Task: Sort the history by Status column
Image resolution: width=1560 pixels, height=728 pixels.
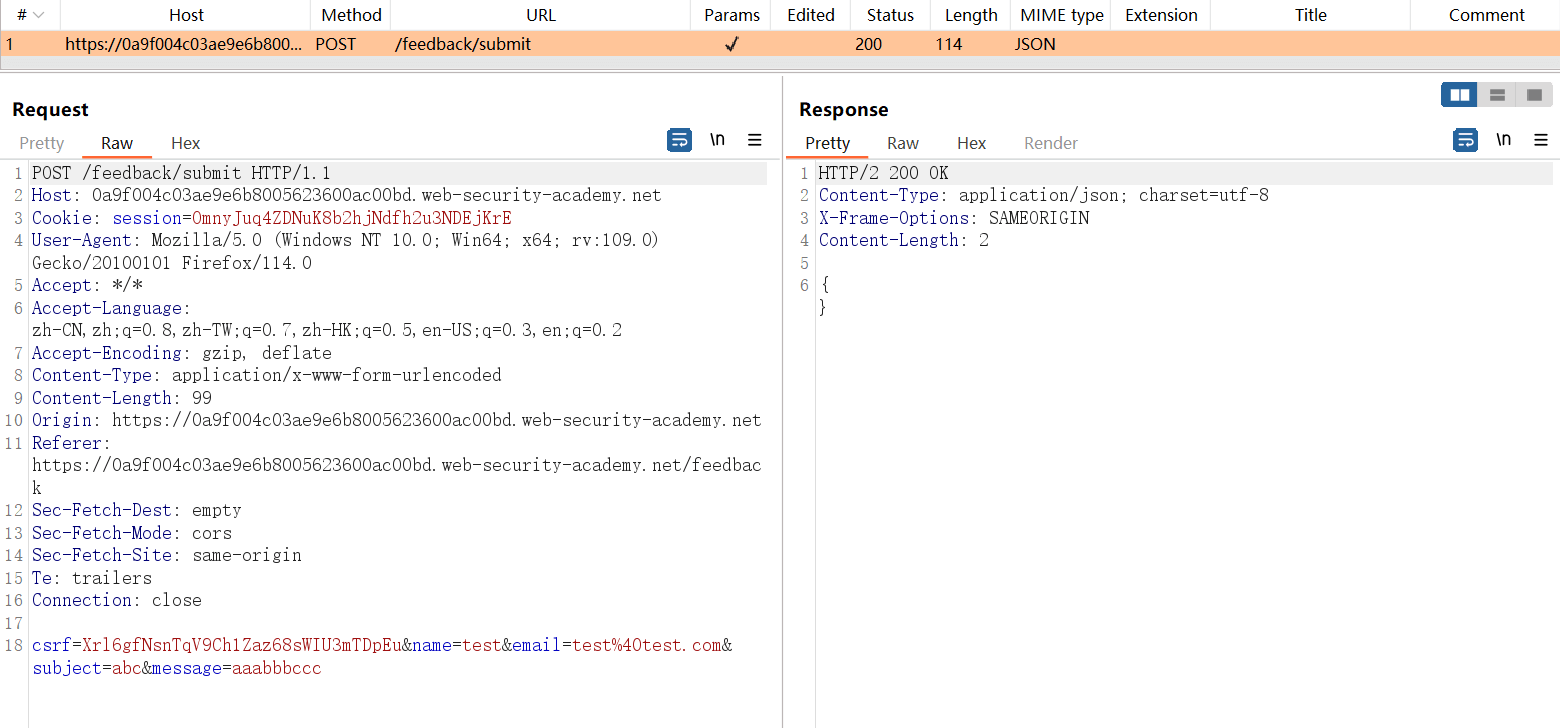Action: coord(890,15)
